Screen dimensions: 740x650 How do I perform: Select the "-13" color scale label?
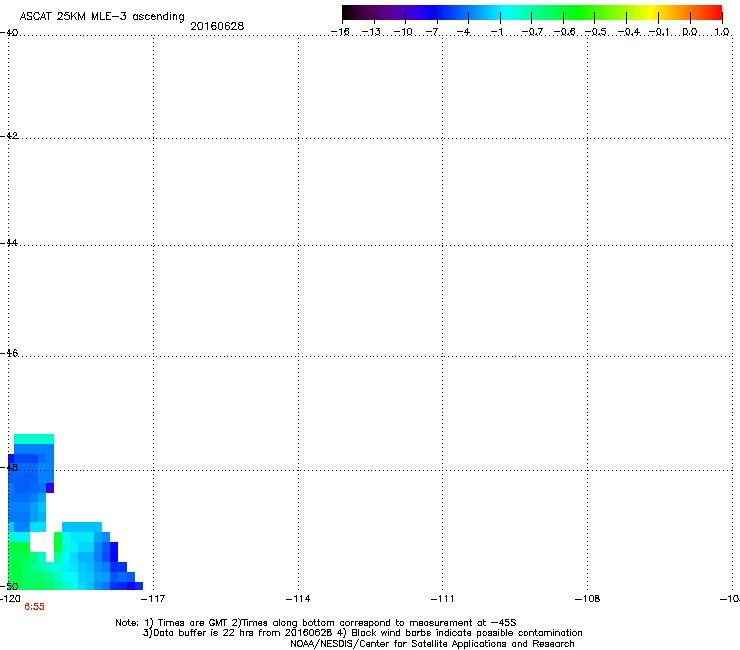pyautogui.click(x=371, y=32)
